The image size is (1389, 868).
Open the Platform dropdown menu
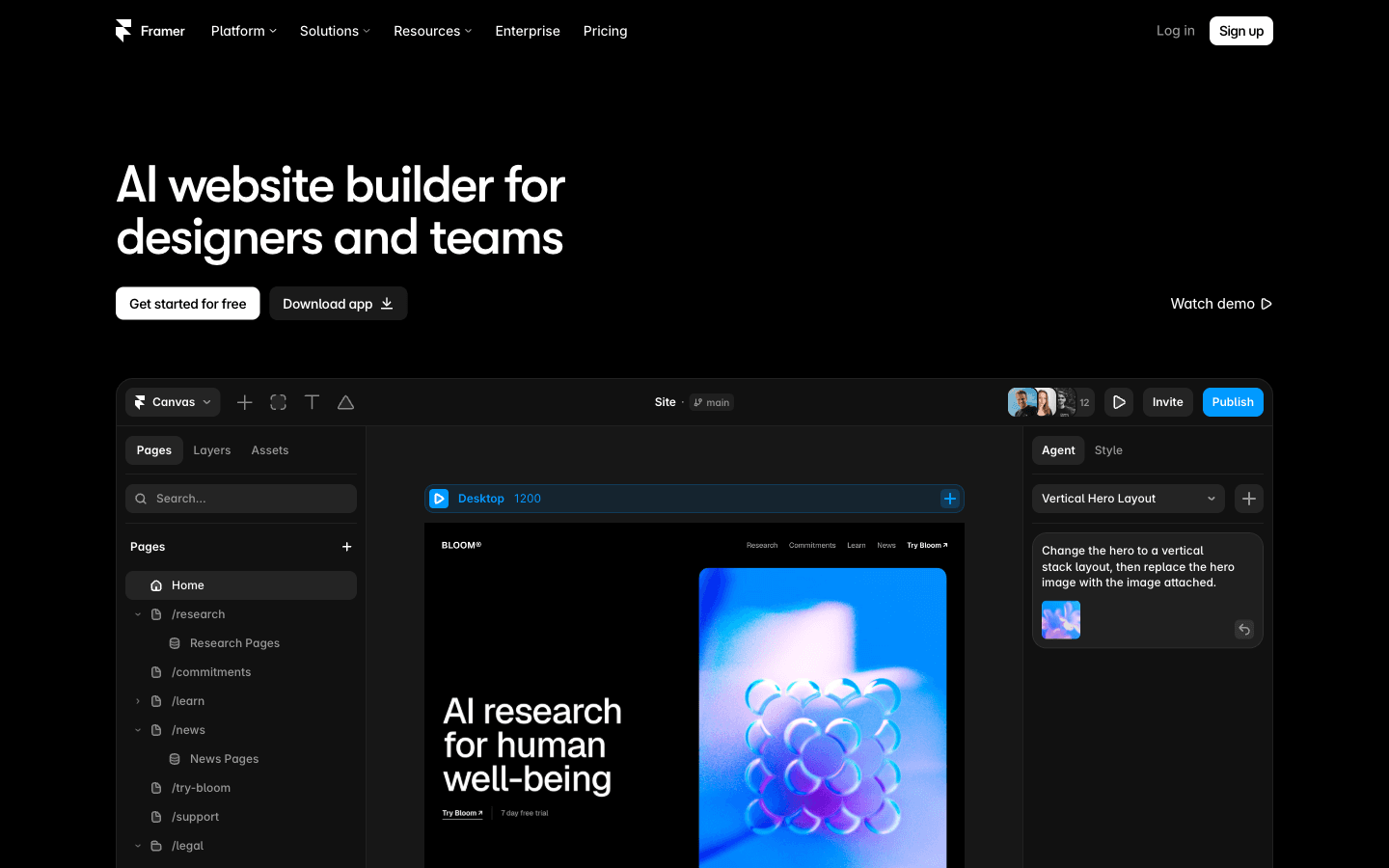pos(244,31)
